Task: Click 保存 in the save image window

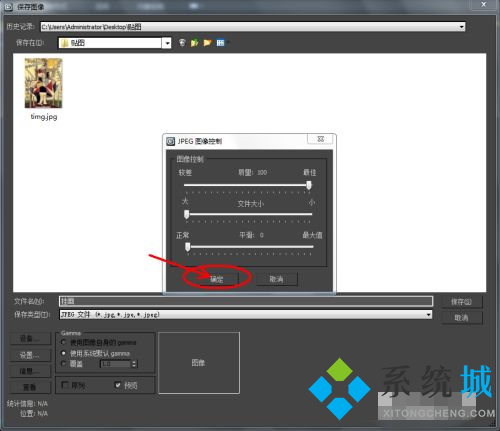Action: point(461,302)
